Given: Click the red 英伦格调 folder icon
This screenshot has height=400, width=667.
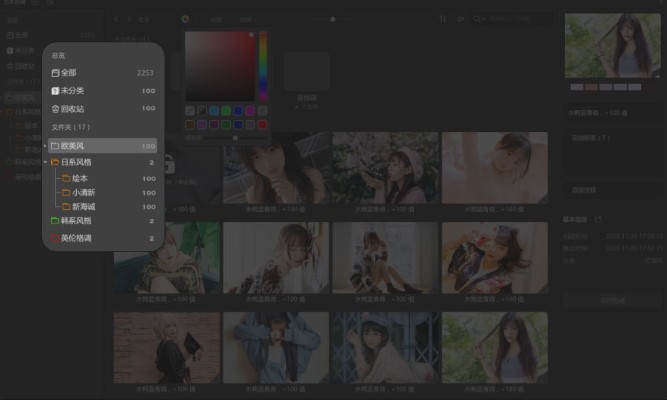Looking at the screenshot, I should click(x=56, y=239).
